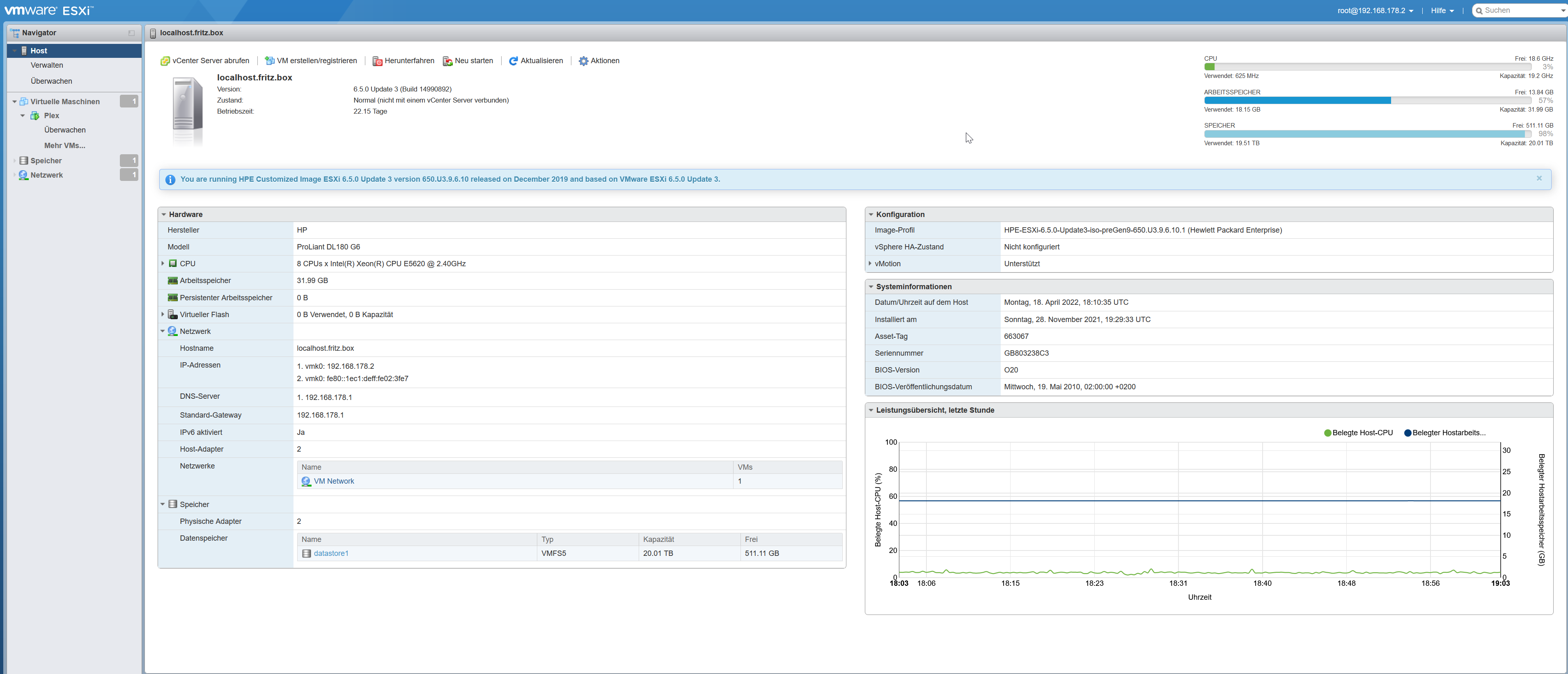This screenshot has height=674, width=1568.
Task: Click the Netzwerk globe icon in Navigator
Action: (24, 175)
